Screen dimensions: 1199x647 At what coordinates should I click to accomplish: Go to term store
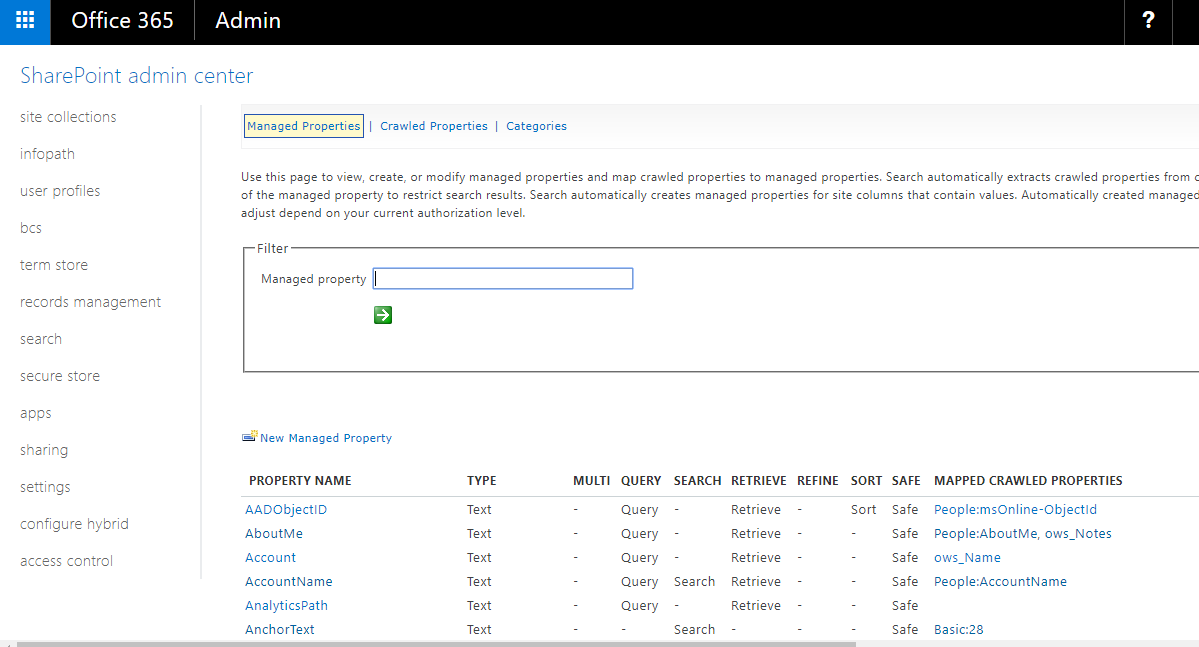click(54, 265)
